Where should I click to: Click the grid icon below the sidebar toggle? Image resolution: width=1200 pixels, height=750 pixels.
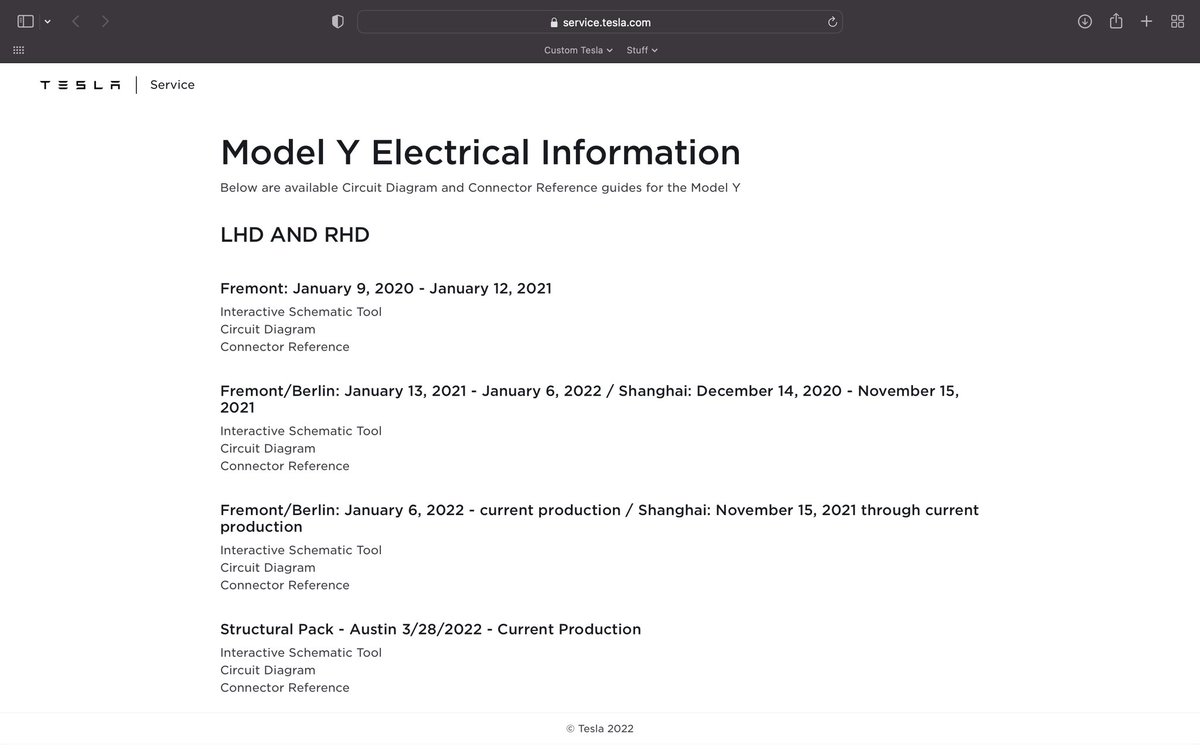pos(18,49)
